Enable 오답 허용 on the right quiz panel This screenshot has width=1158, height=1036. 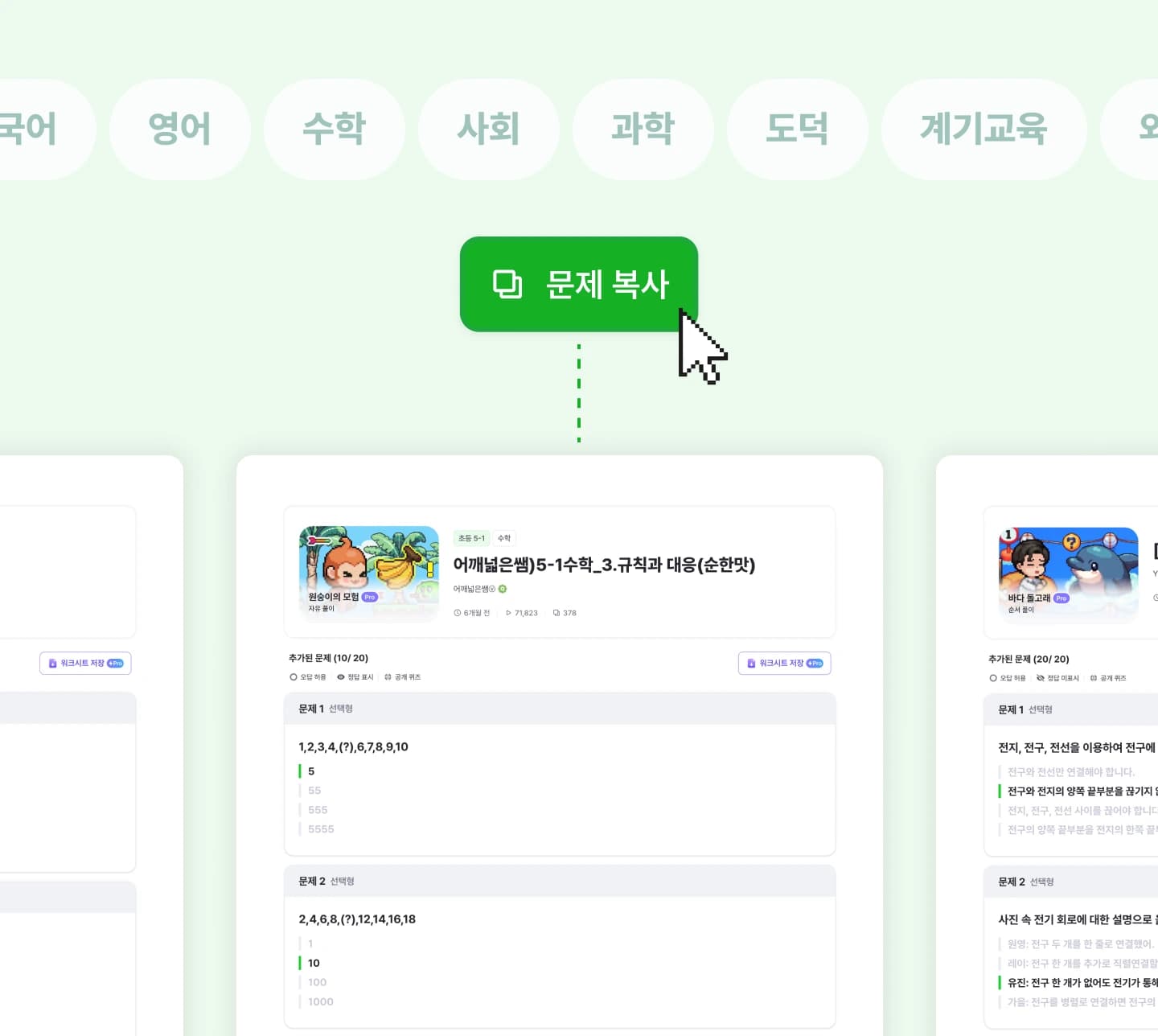(x=993, y=678)
